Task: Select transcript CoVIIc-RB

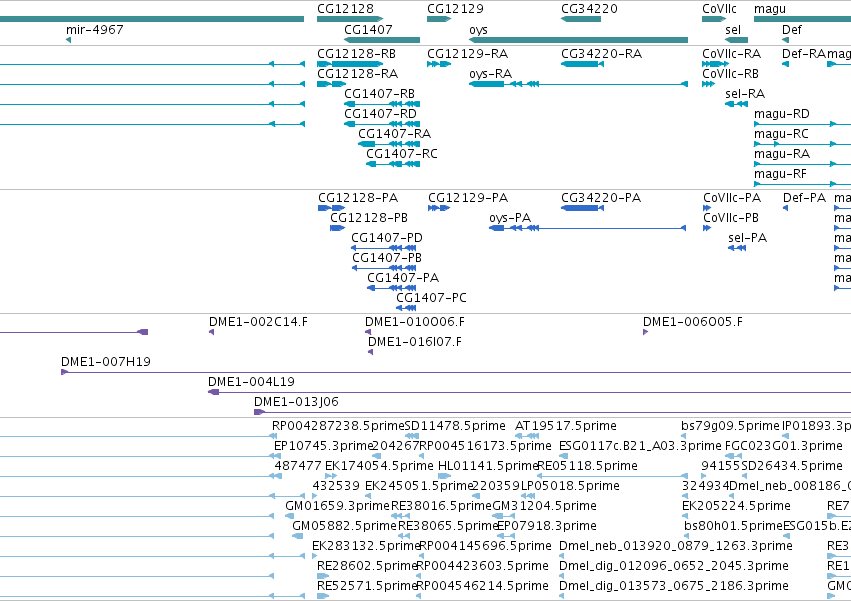Action: click(x=708, y=84)
